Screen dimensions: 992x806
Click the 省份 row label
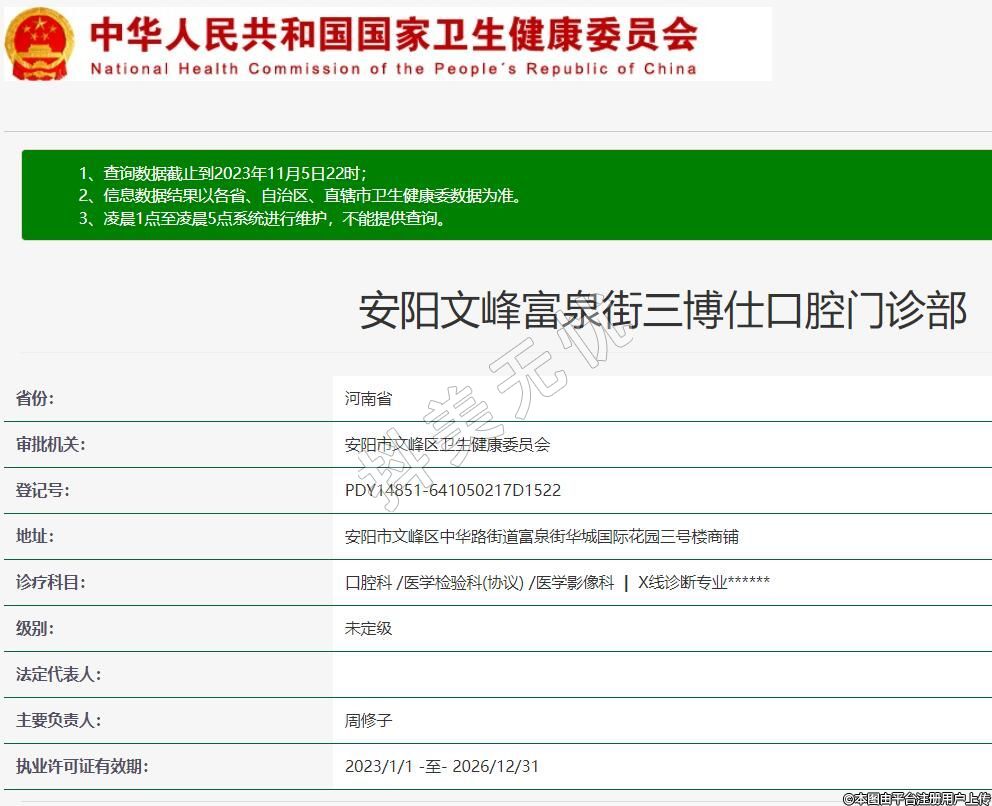35,398
